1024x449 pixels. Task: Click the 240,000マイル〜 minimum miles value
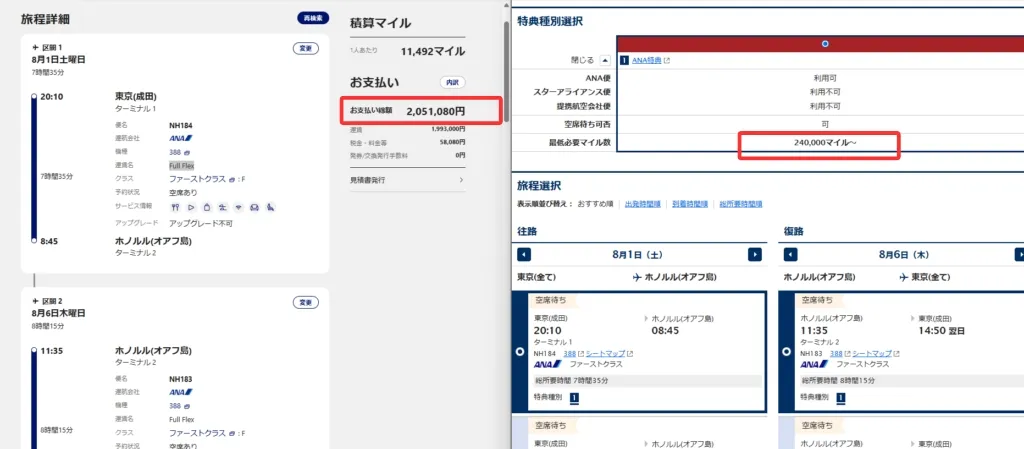pos(825,142)
